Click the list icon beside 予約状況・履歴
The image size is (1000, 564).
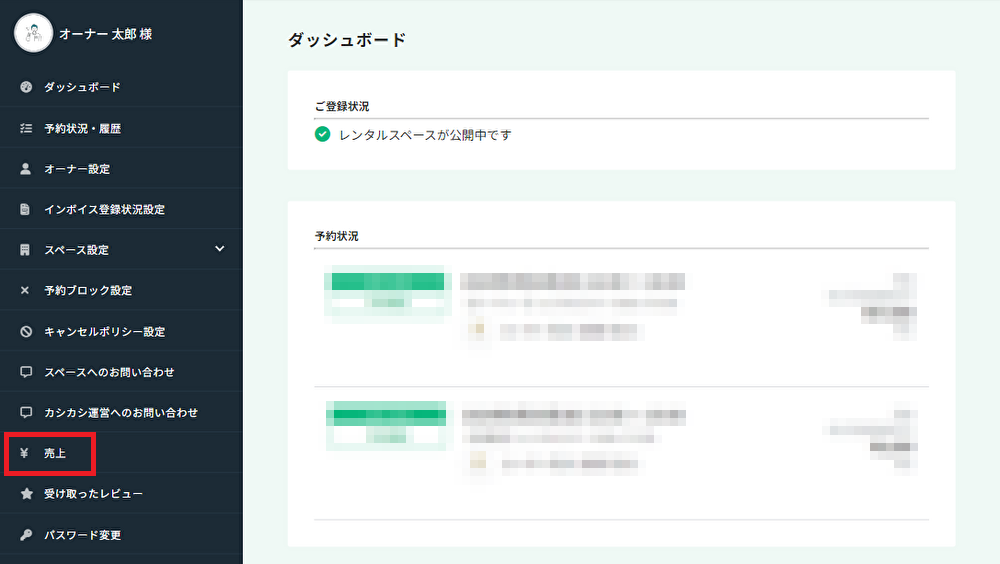[x=26, y=128]
